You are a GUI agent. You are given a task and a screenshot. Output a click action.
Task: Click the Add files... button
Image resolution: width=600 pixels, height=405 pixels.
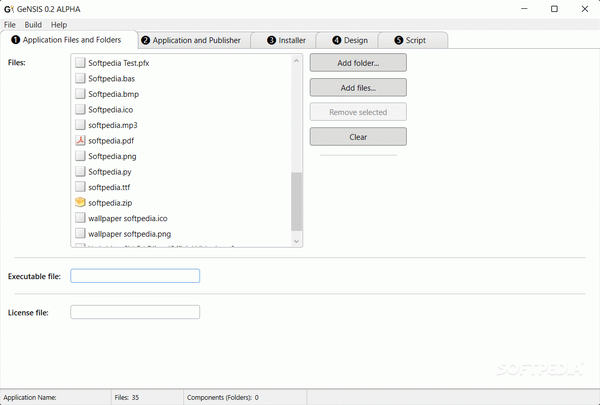click(x=358, y=88)
